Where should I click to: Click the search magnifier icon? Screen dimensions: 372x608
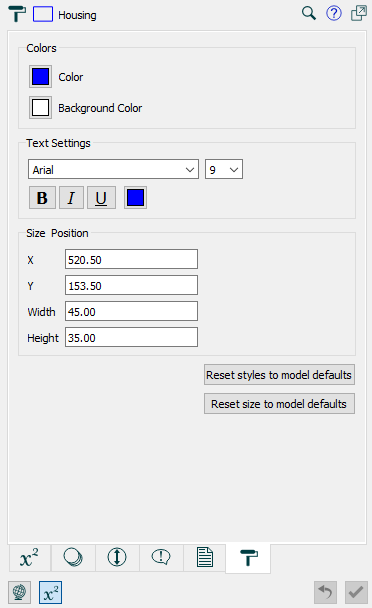tap(309, 14)
